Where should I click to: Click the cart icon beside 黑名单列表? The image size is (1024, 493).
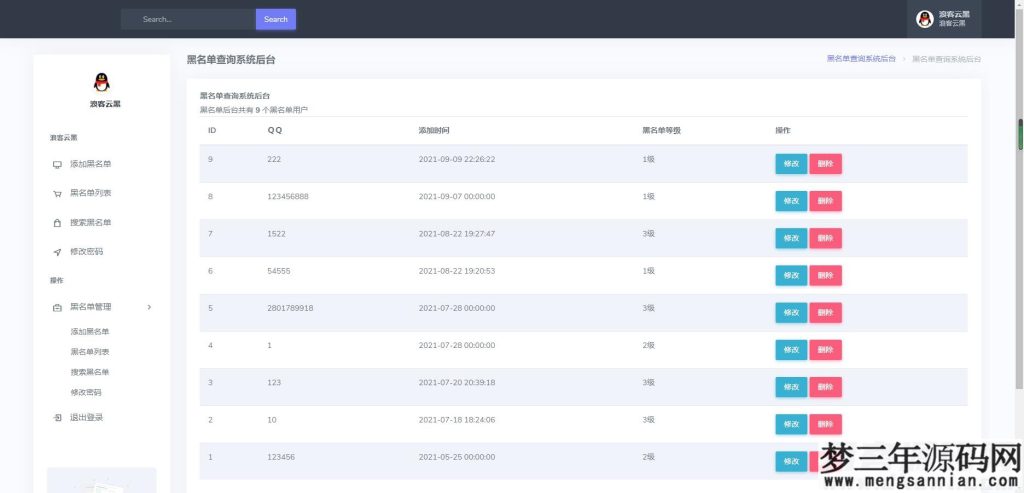[x=57, y=193]
